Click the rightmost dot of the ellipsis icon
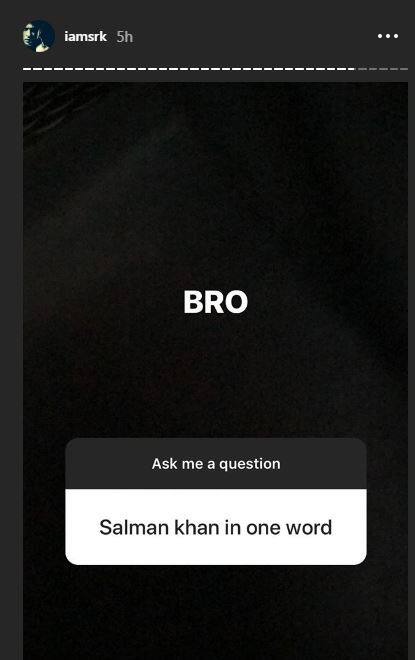Viewport: 415px width, 660px height. tap(396, 36)
